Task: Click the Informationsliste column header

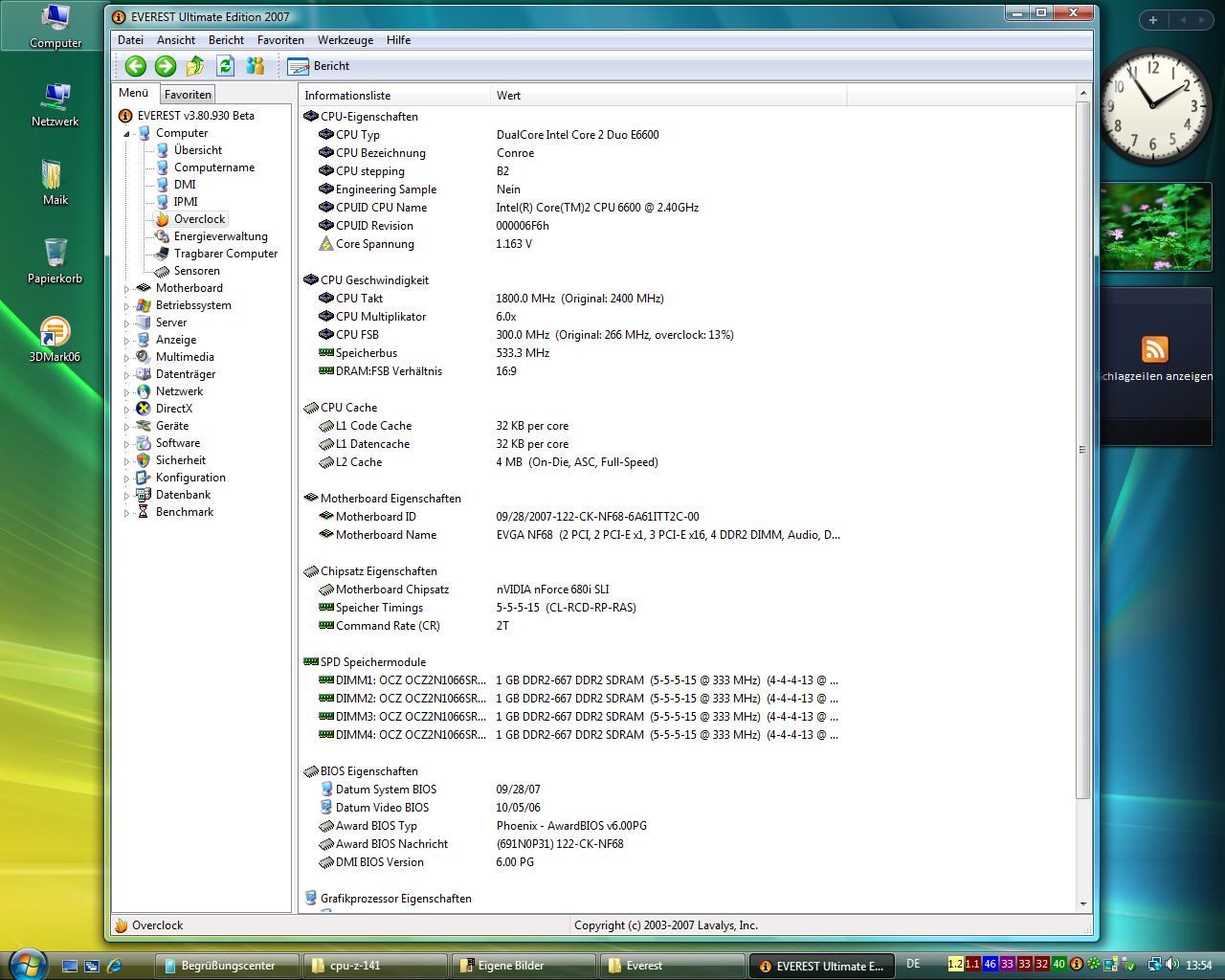Action: pyautogui.click(x=394, y=96)
